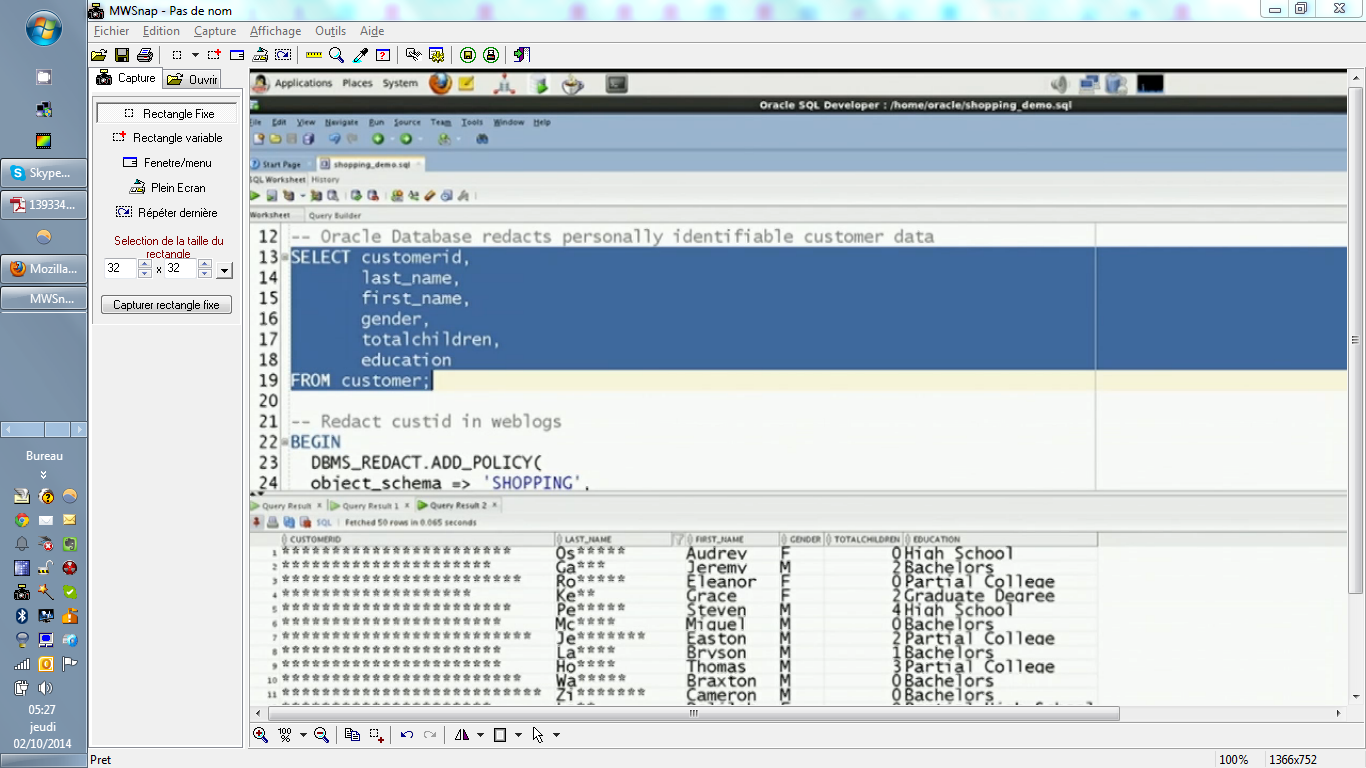Viewport: 1366px width, 768px height.
Task: Decrease the rectangle height with down stepper
Action: coord(205,274)
